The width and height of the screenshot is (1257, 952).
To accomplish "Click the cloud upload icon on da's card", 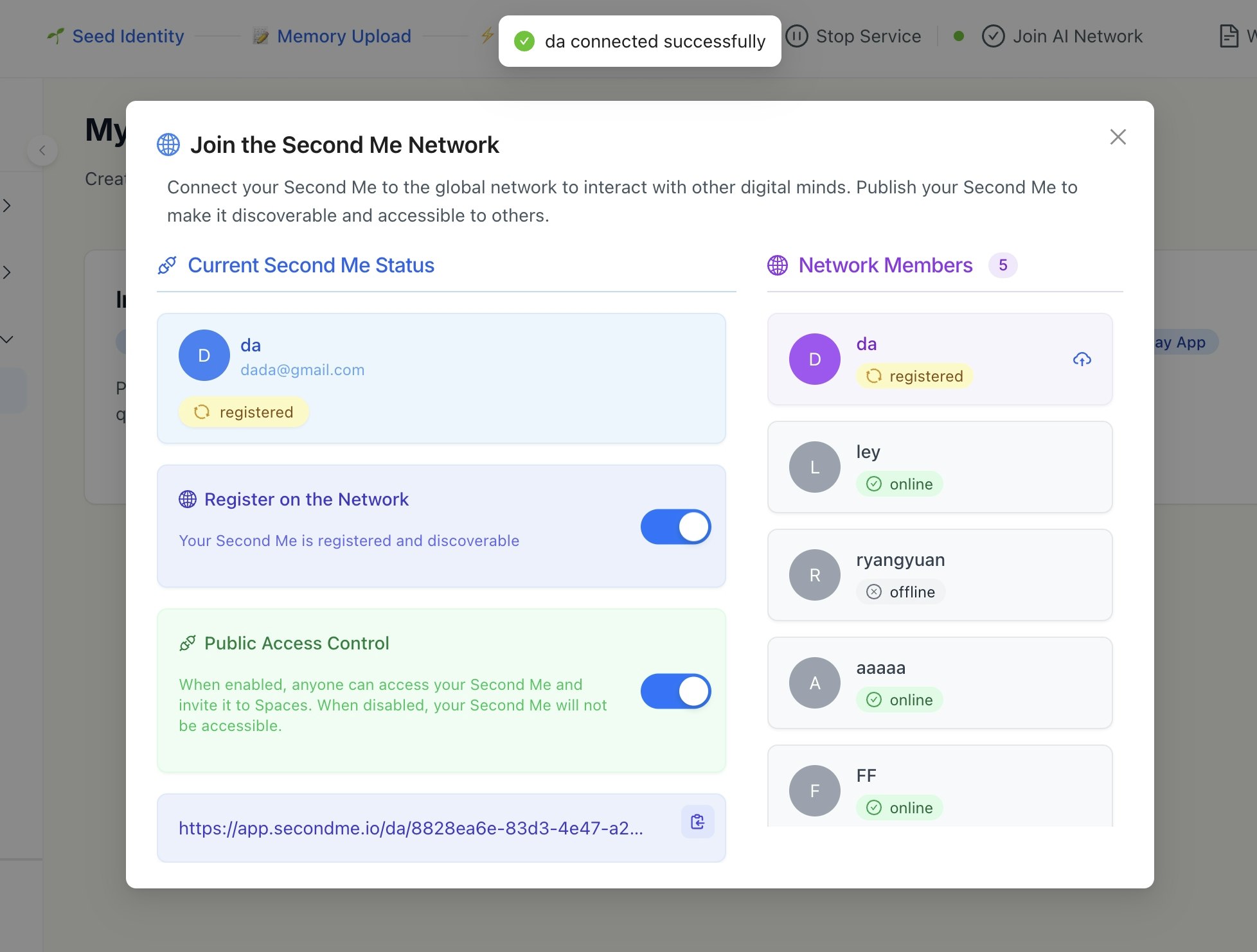I will click(x=1082, y=359).
